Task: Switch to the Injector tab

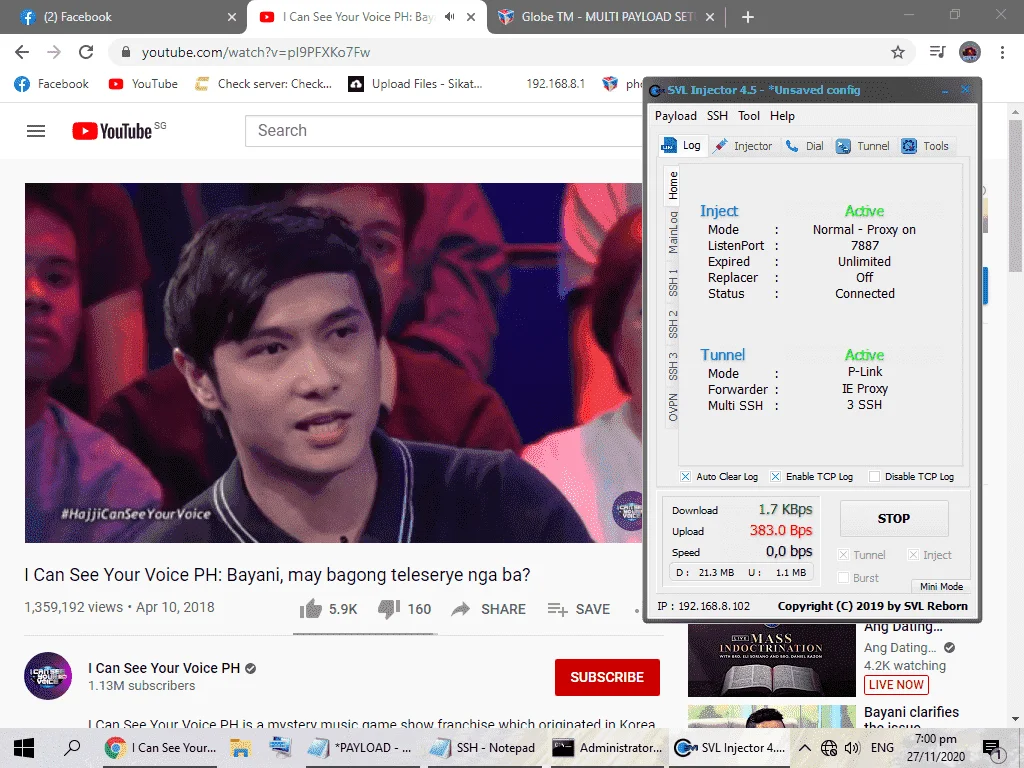Action: (x=743, y=146)
